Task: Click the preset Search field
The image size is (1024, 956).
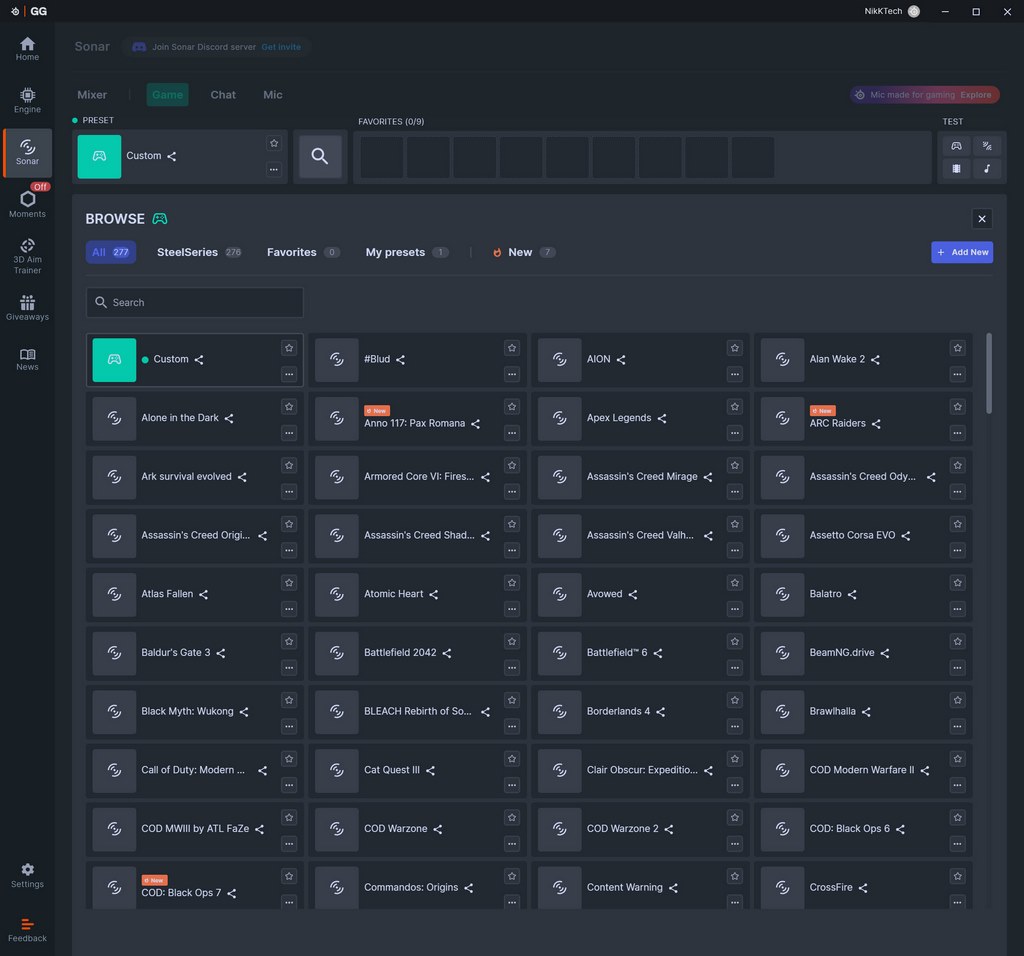Action: coord(195,302)
